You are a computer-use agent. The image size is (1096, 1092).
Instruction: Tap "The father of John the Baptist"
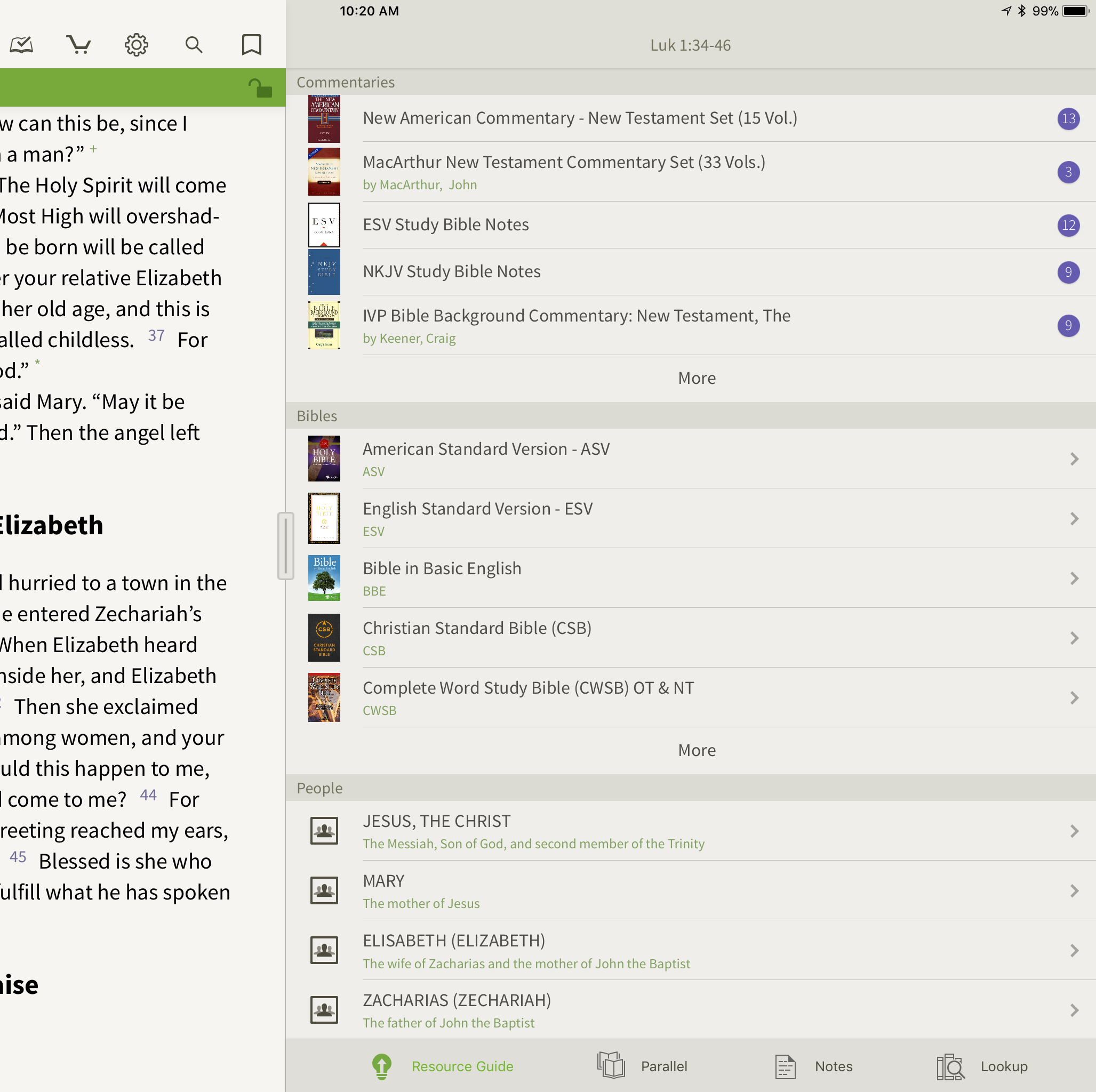click(x=448, y=1023)
